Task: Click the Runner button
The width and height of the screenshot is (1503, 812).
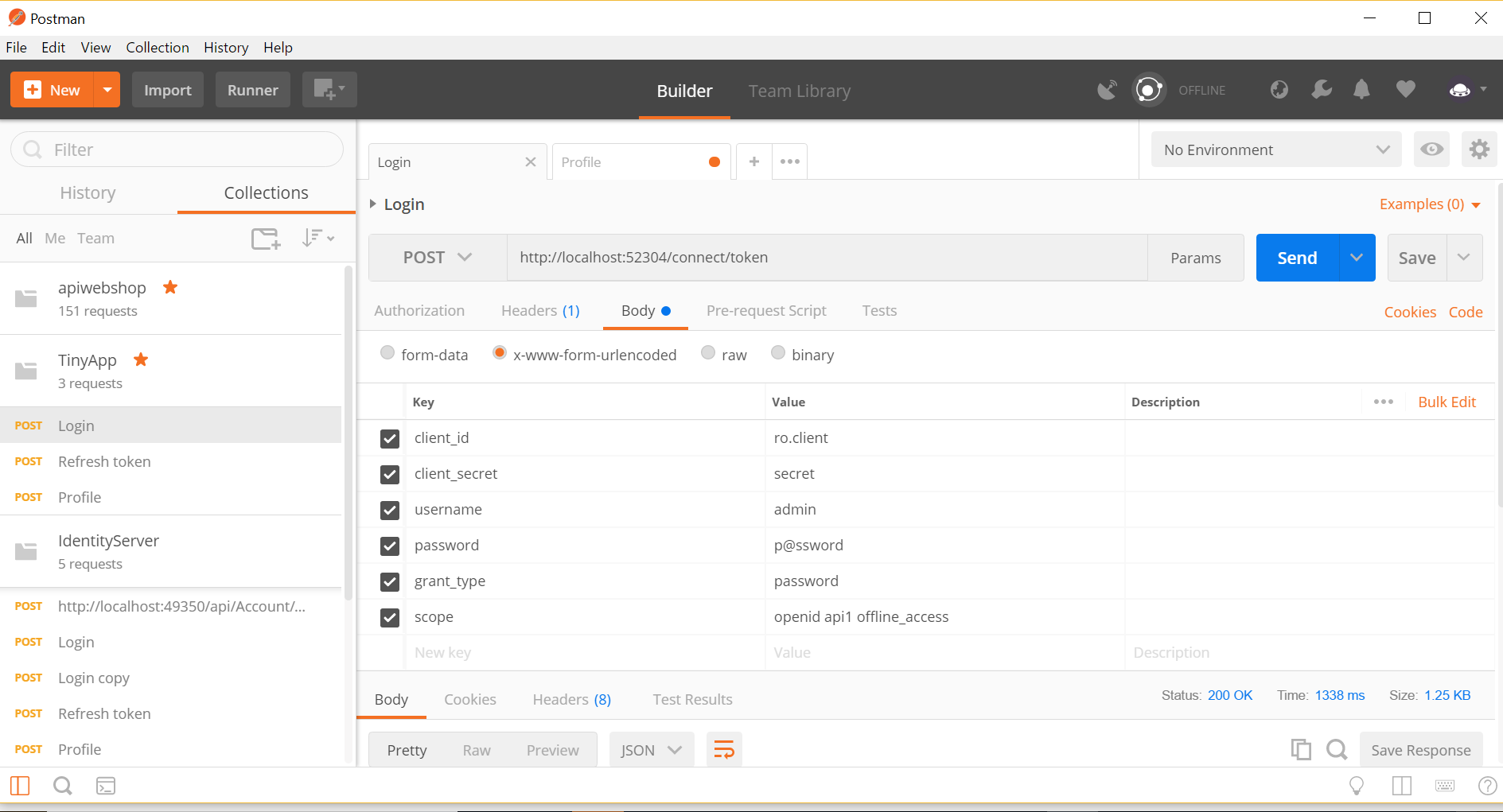Action: tap(253, 90)
